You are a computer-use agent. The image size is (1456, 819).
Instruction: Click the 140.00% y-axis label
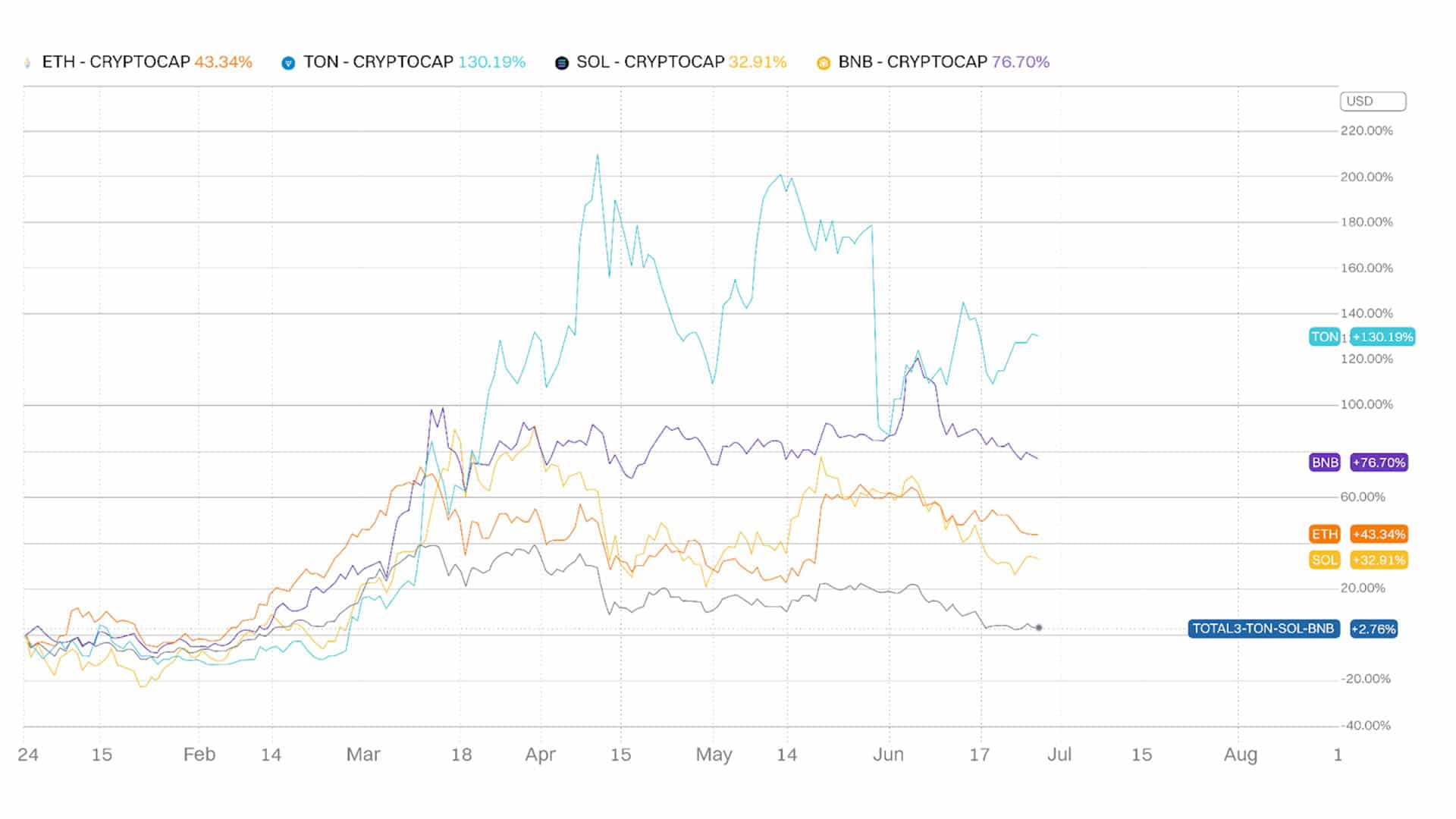pyautogui.click(x=1367, y=313)
